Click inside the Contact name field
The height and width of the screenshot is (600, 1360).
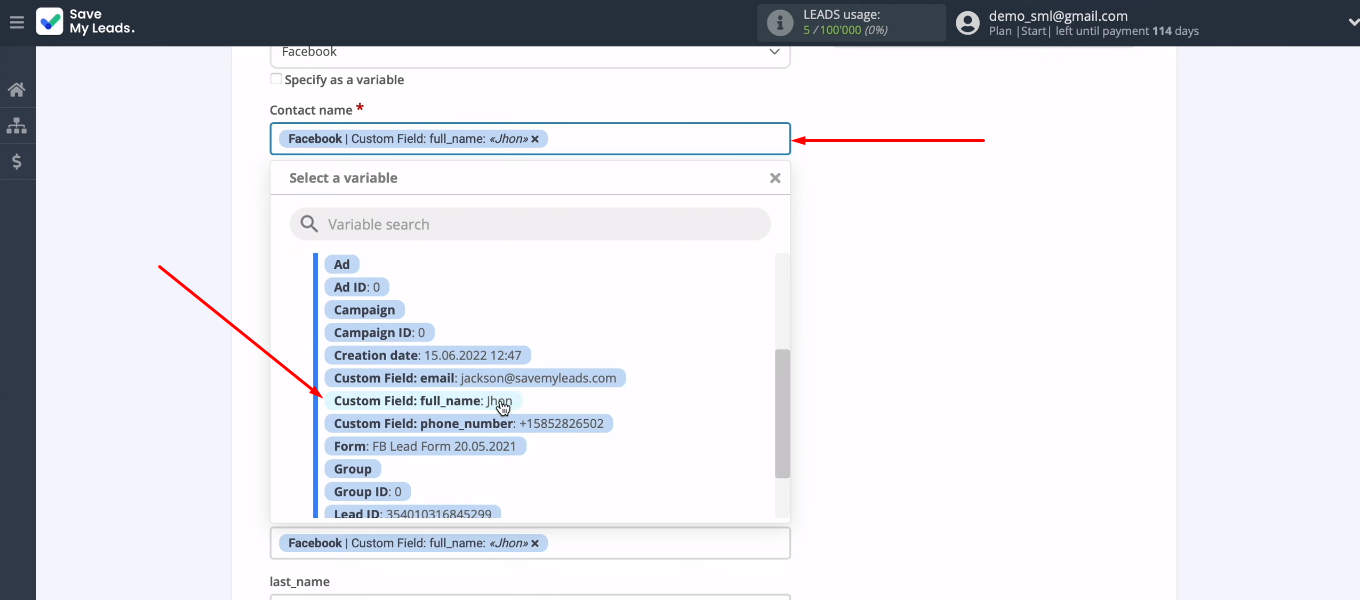point(530,139)
